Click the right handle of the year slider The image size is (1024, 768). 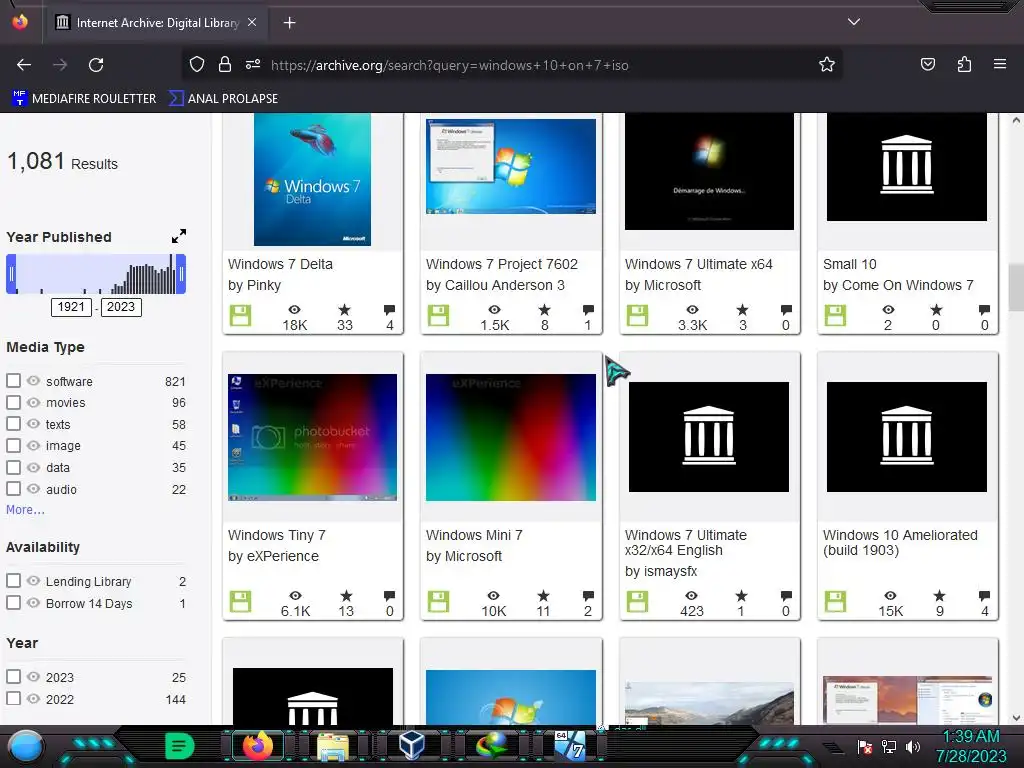[x=182, y=274]
